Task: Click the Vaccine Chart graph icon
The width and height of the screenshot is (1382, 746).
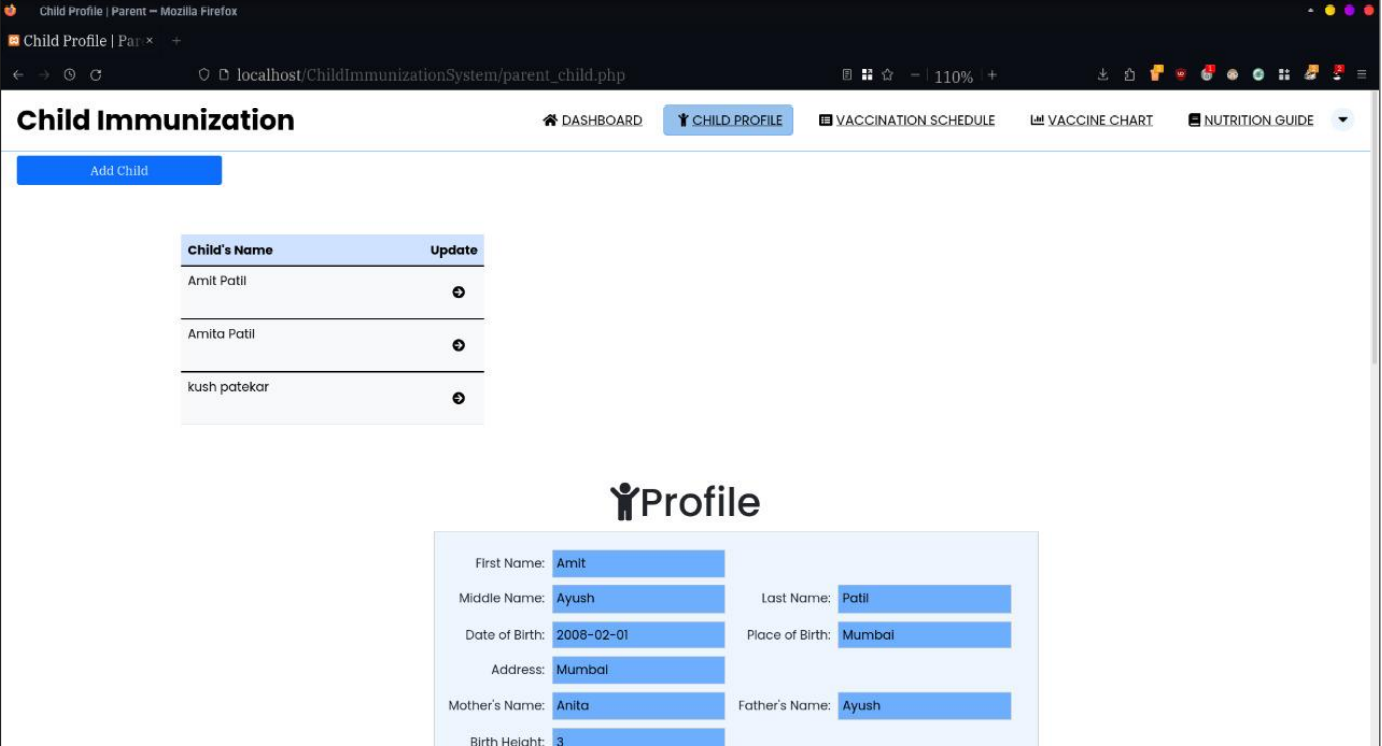Action: pos(1036,120)
